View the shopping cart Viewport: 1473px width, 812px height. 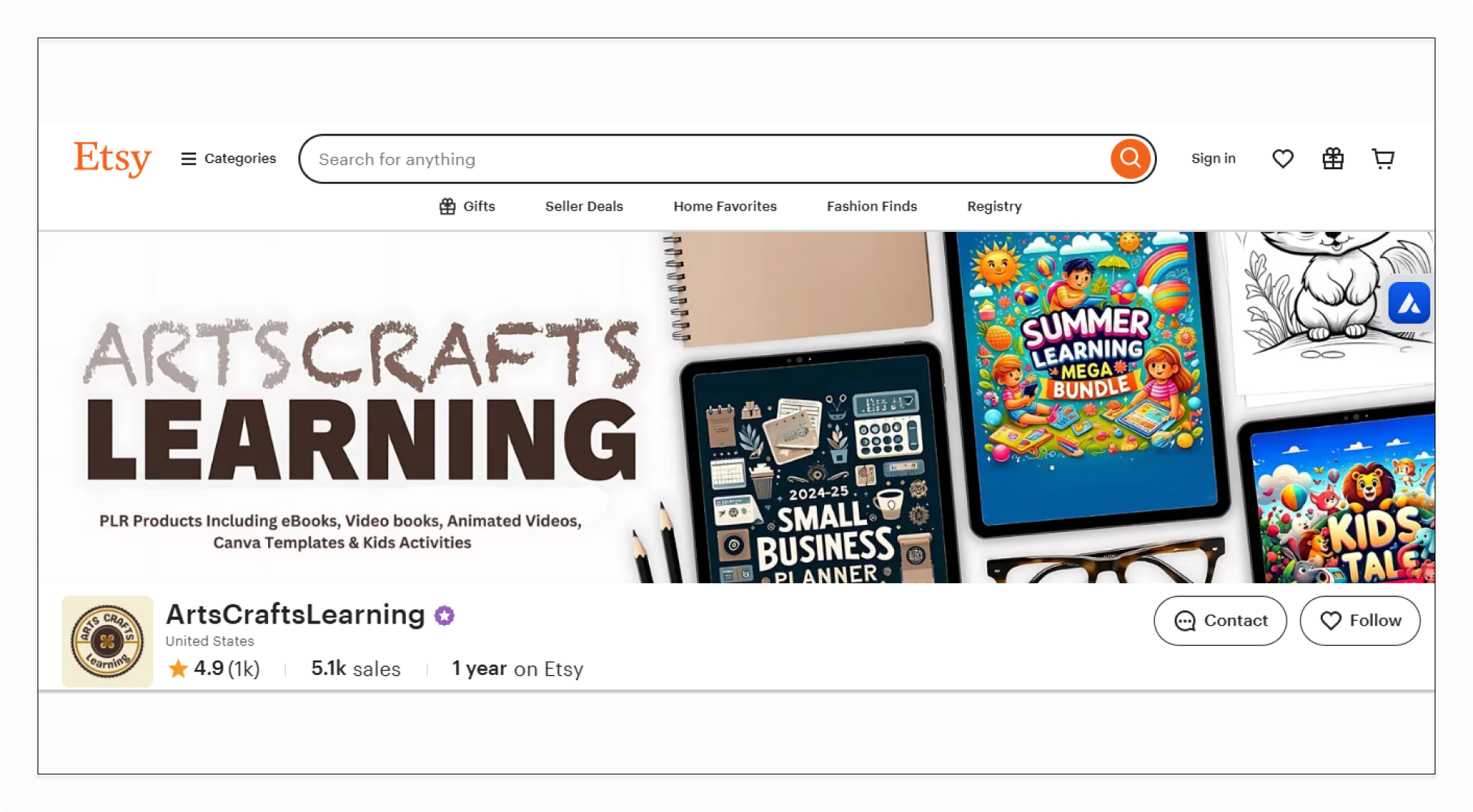pyautogui.click(x=1383, y=158)
